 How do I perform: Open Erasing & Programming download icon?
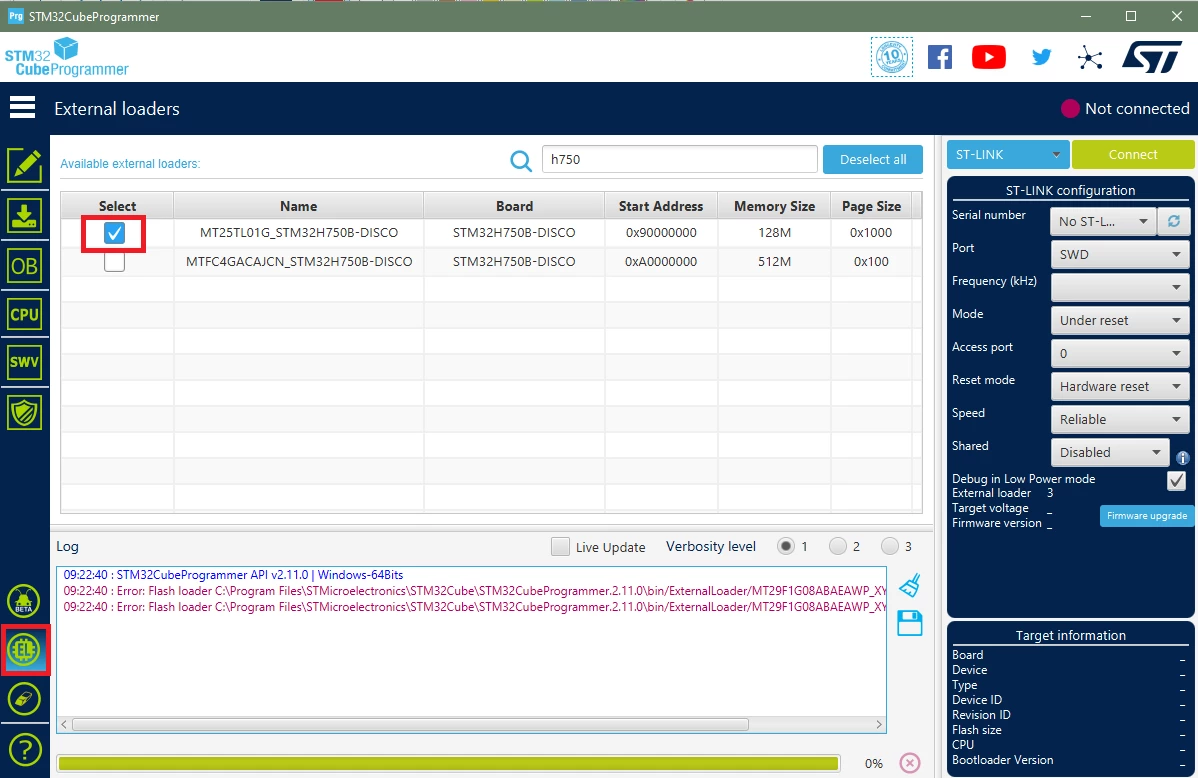24,216
